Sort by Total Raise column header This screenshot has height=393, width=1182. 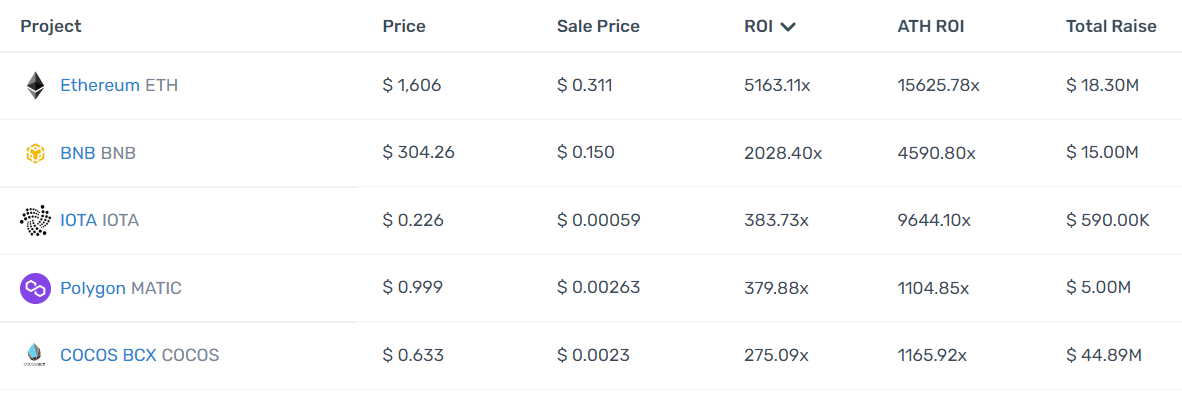(1111, 26)
